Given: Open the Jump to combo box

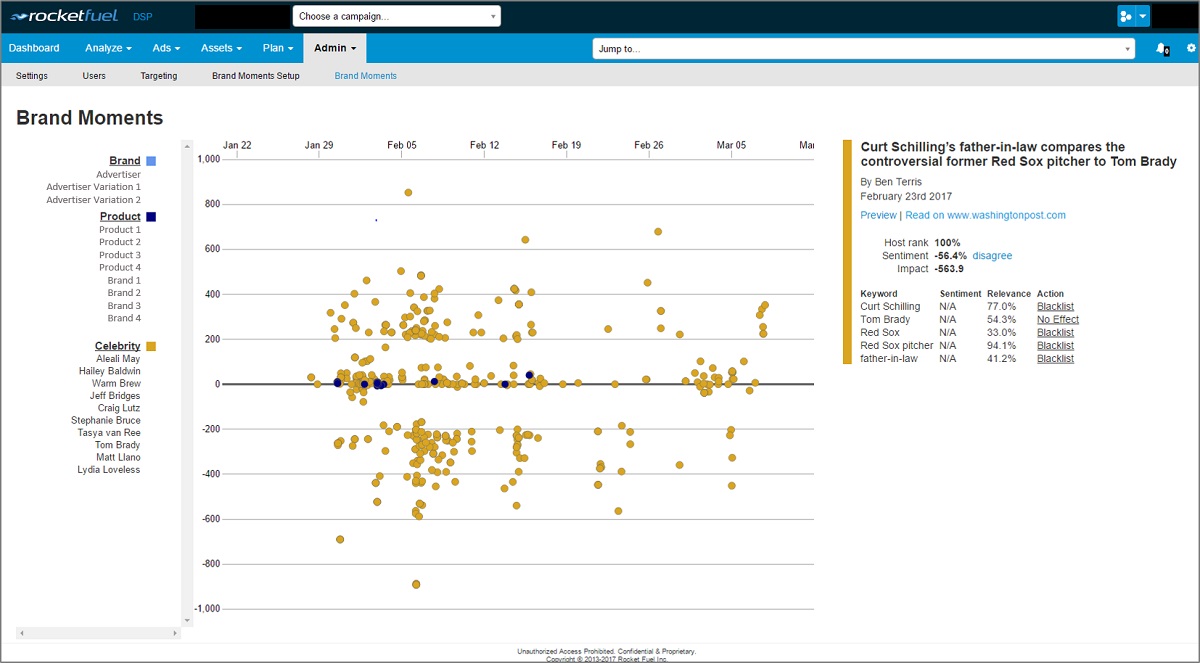Looking at the screenshot, I should pyautogui.click(x=864, y=48).
